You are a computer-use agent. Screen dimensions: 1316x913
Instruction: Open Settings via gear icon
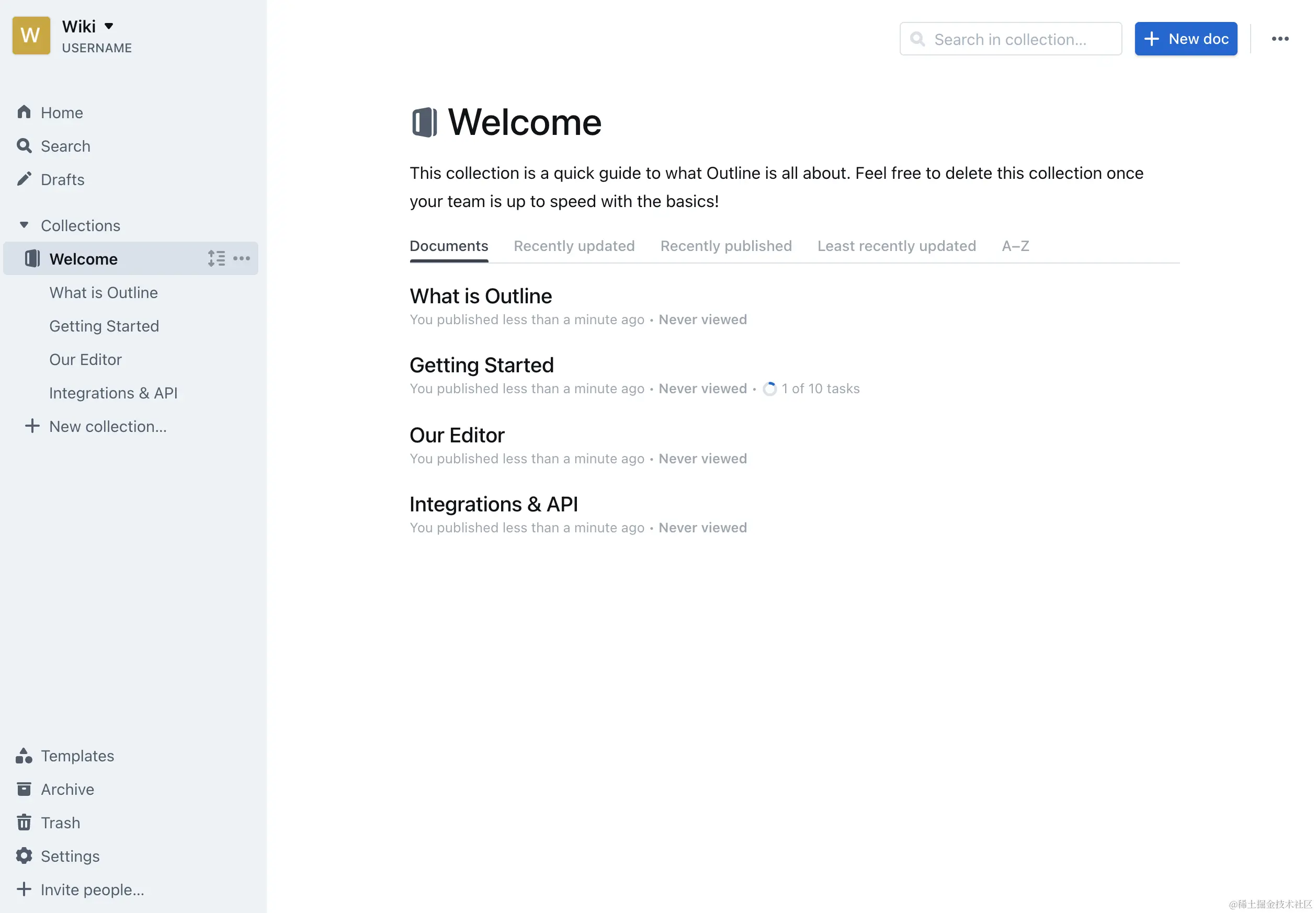pos(24,856)
